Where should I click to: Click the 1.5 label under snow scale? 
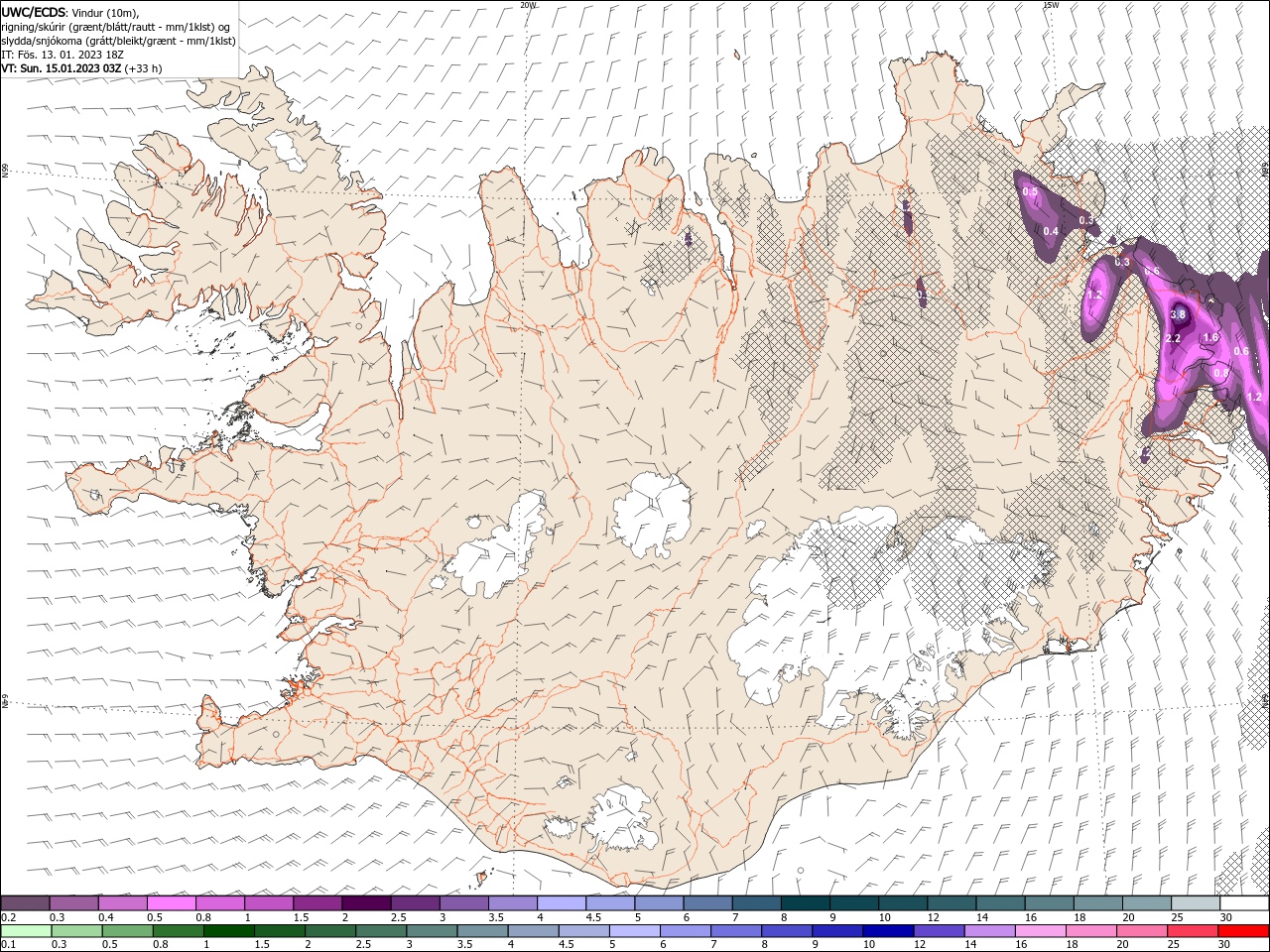click(x=301, y=917)
